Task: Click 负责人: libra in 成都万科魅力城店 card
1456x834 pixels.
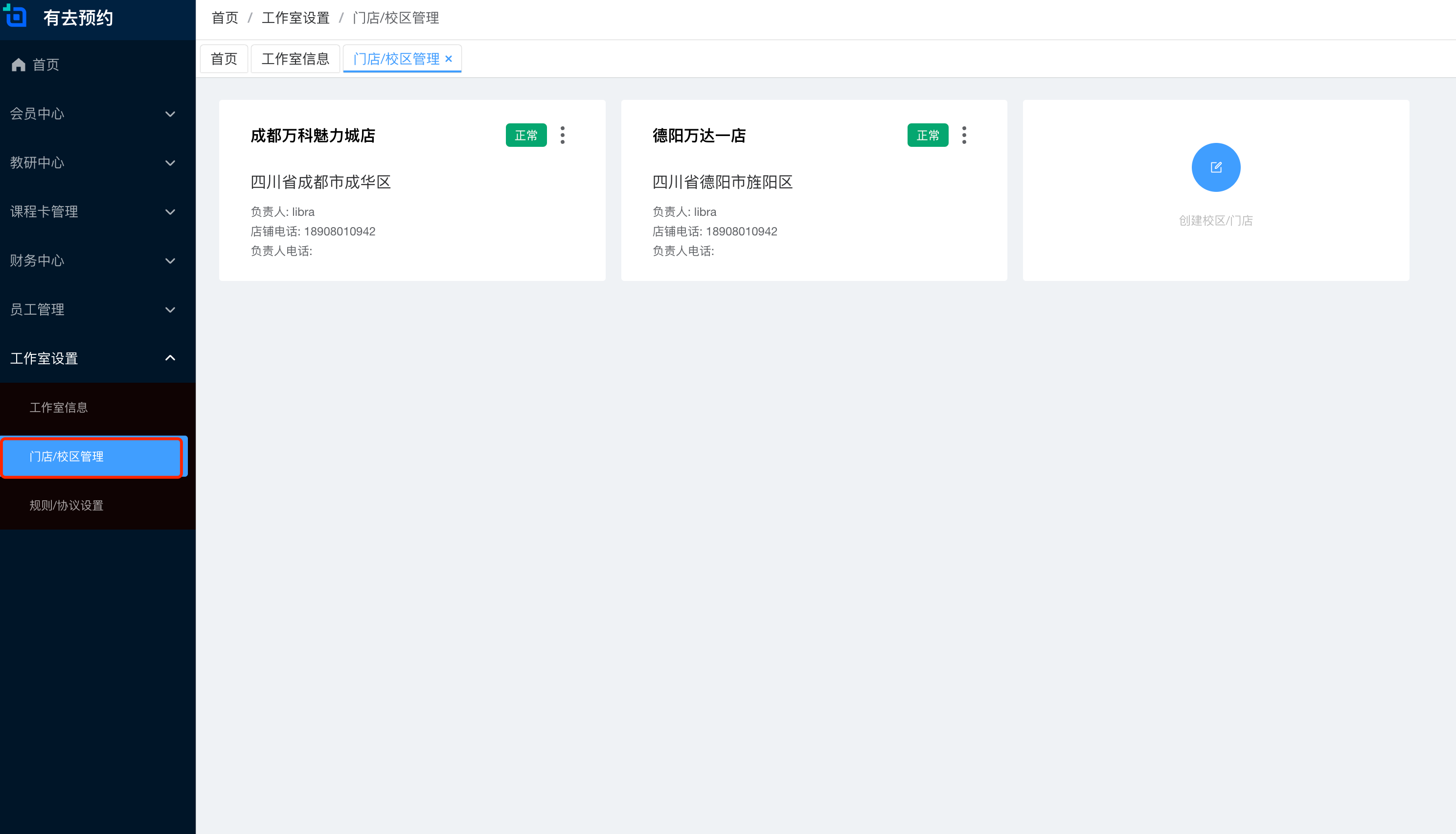Action: 283,212
